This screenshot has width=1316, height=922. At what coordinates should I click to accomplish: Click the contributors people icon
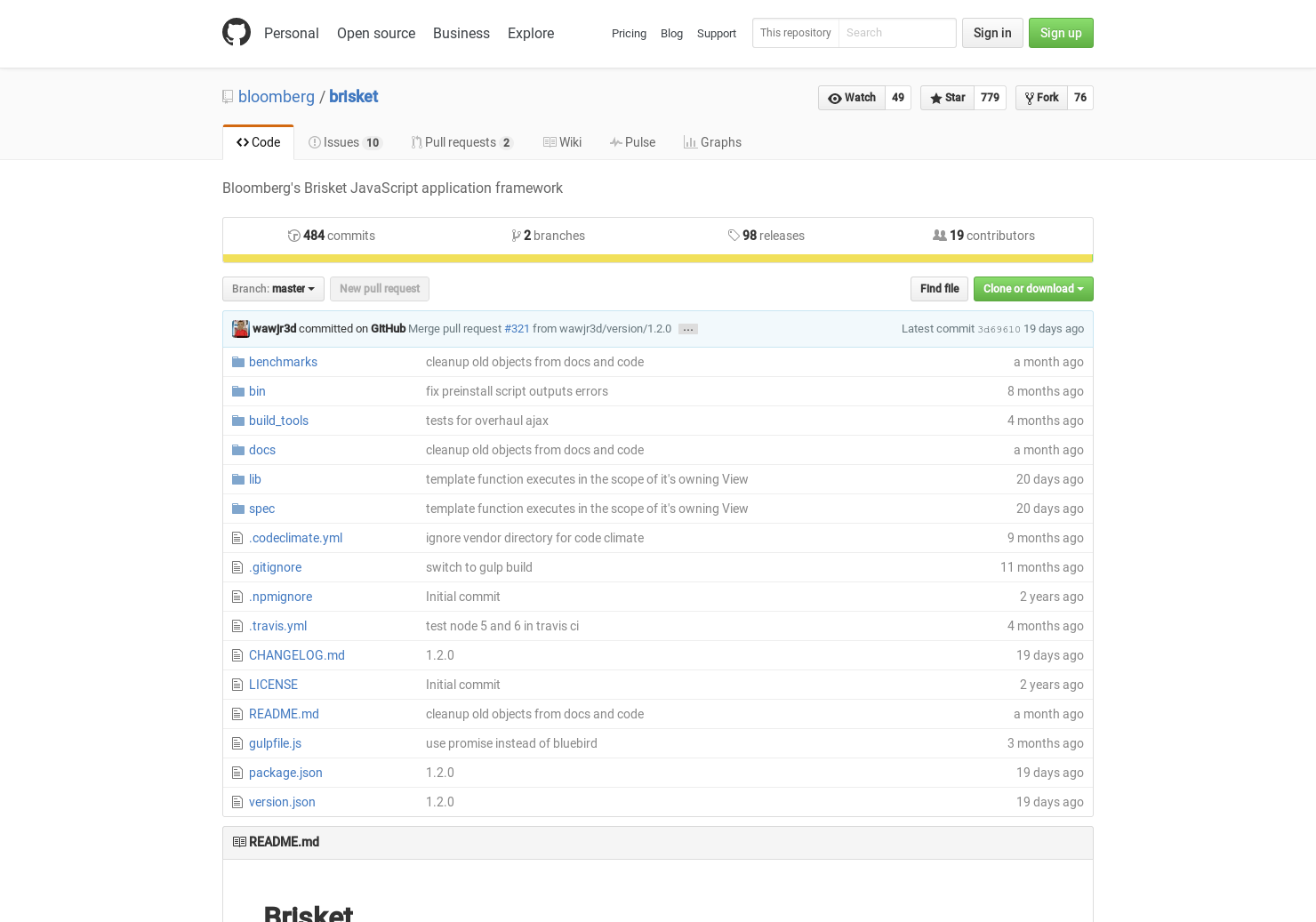[939, 236]
